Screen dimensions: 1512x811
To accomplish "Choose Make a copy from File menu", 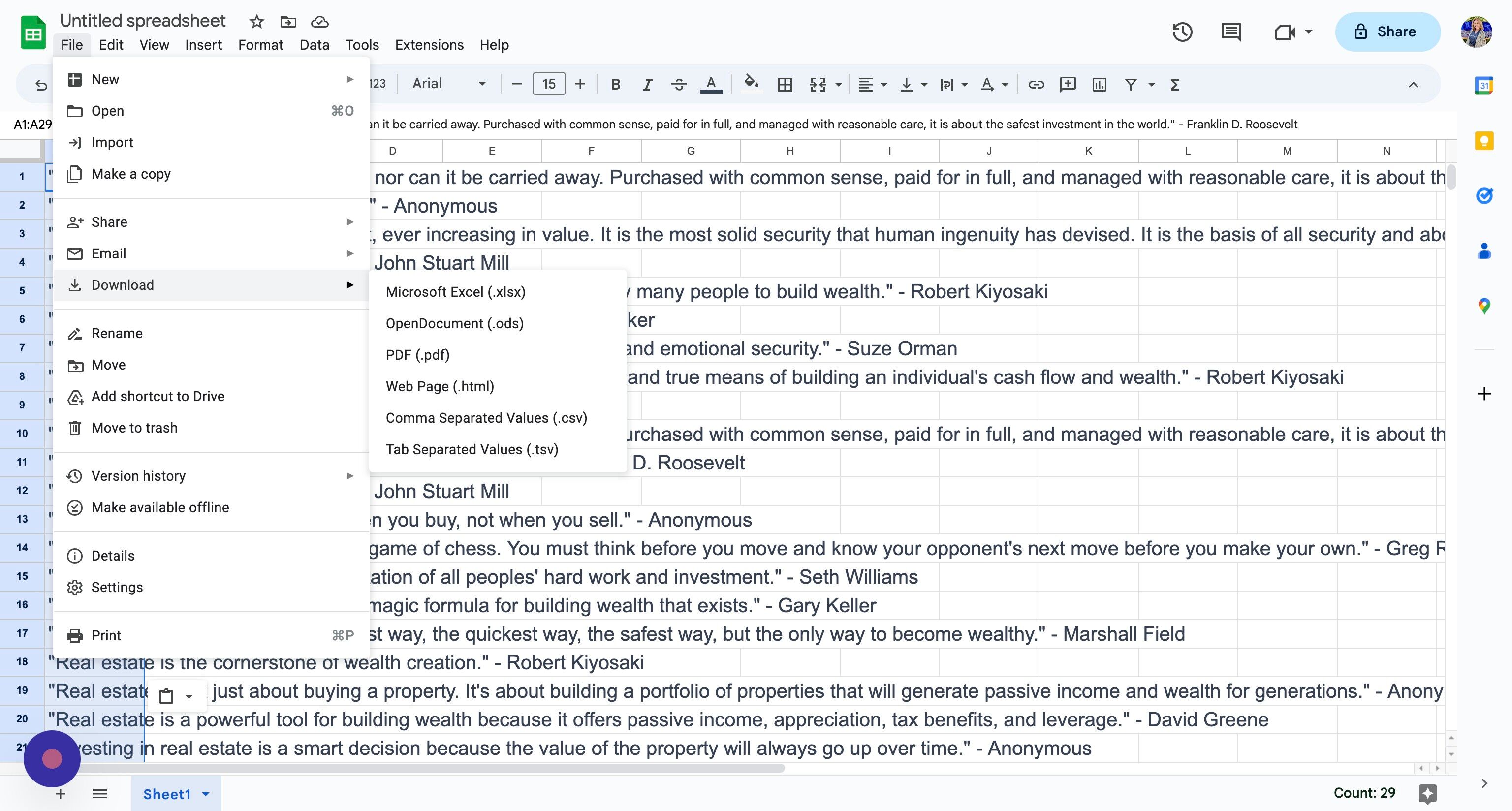I will tap(211, 174).
